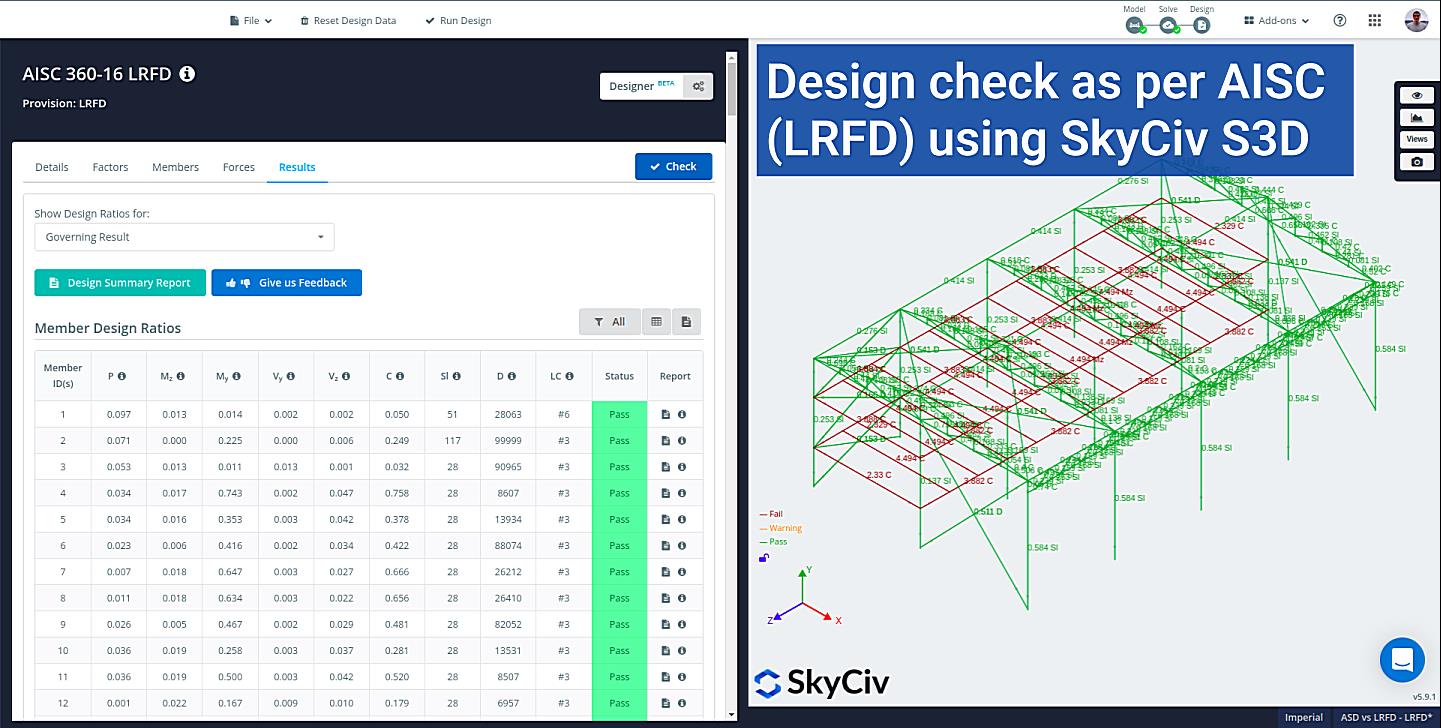Switch to the Factors tab
1441x728 pixels.
110,167
